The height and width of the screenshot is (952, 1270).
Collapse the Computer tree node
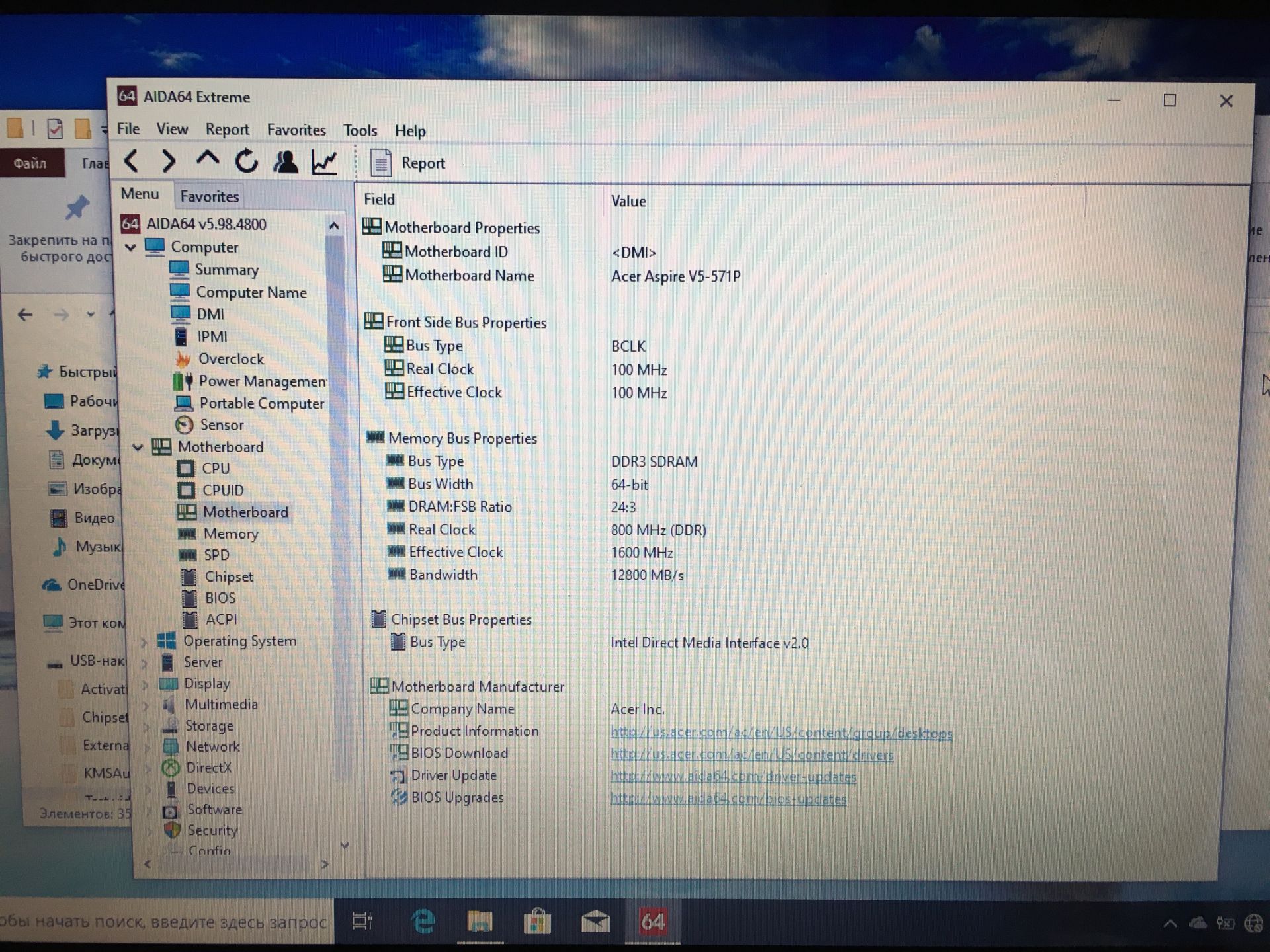131,247
